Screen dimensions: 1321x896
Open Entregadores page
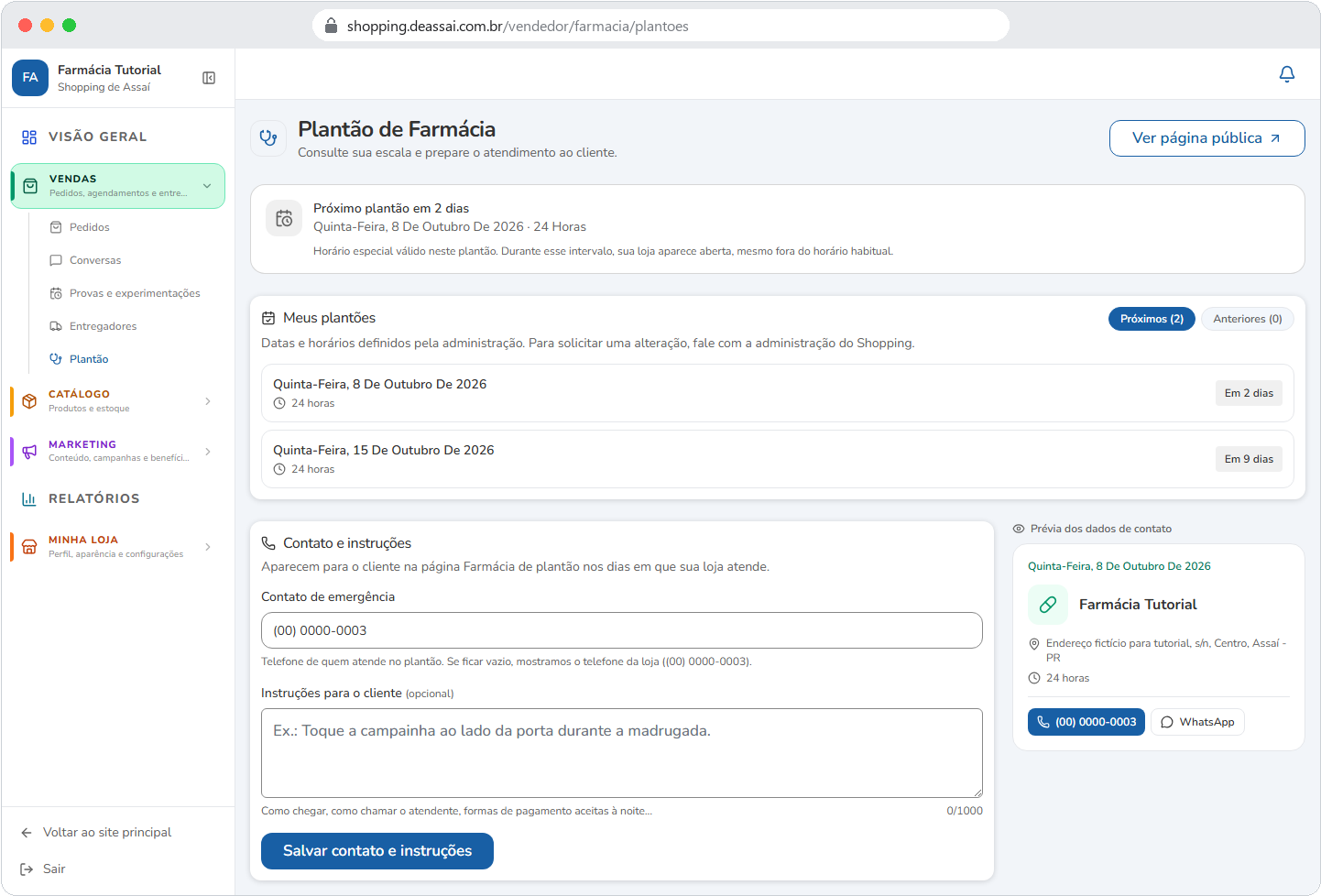pyautogui.click(x=103, y=326)
